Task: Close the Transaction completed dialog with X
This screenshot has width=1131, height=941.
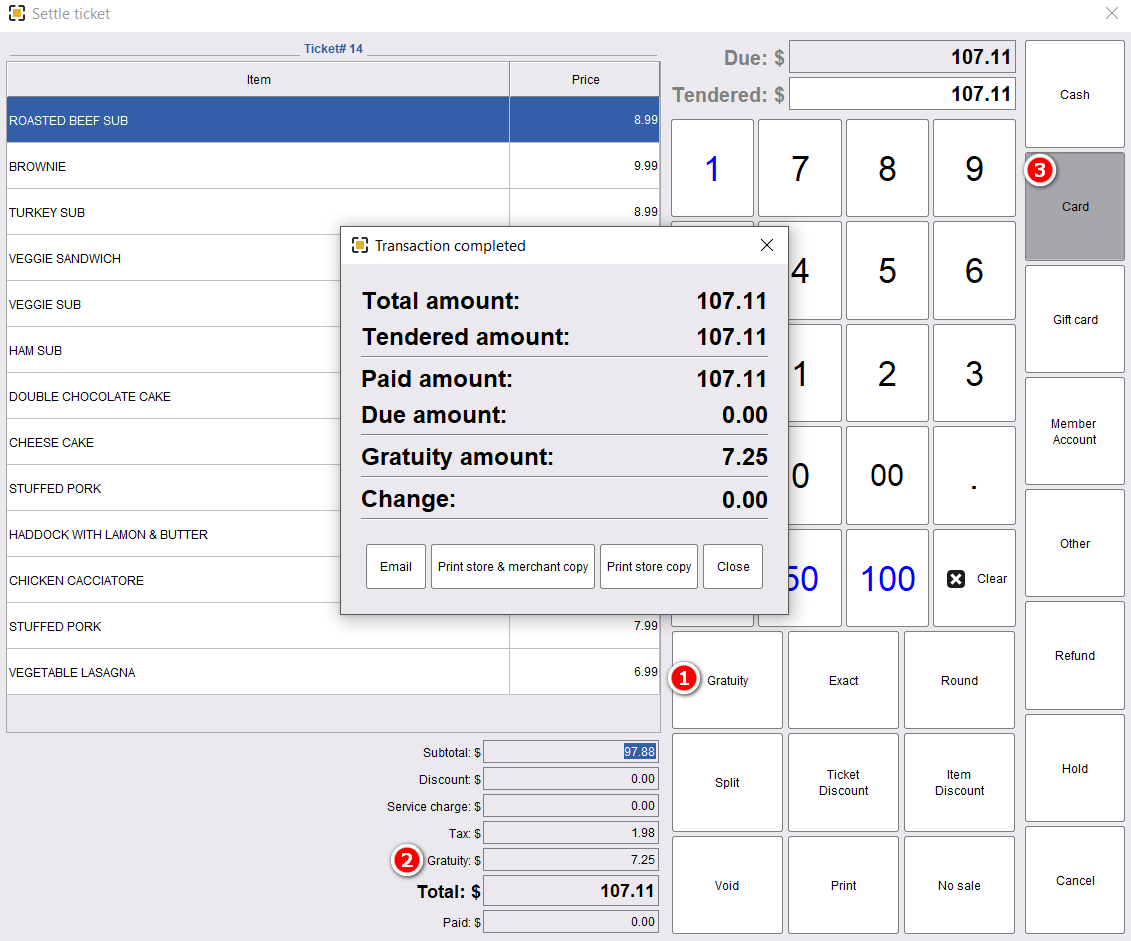Action: coord(767,245)
